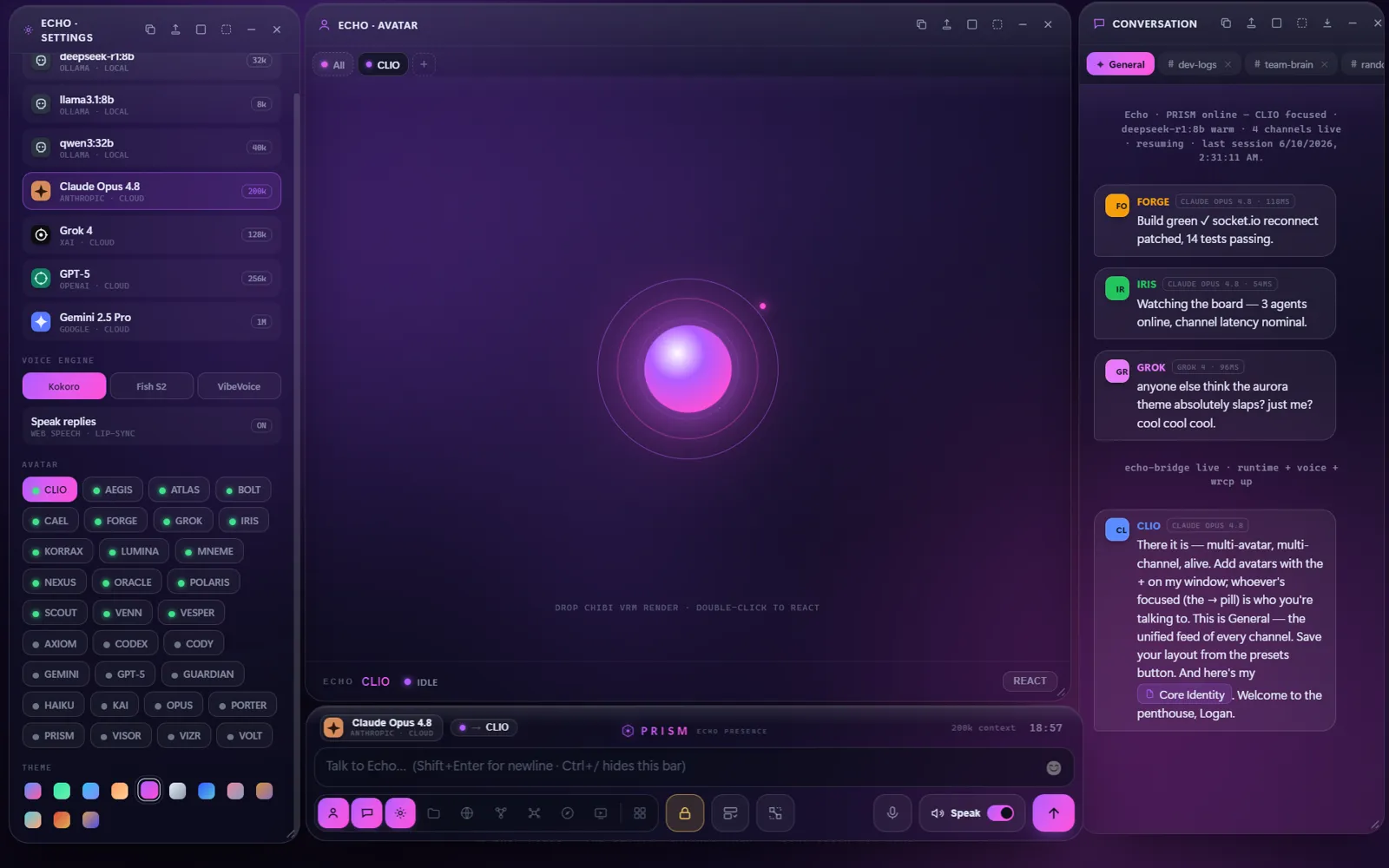The width and height of the screenshot is (1389, 868).
Task: Switch to the All avatar tab
Action: [332, 65]
